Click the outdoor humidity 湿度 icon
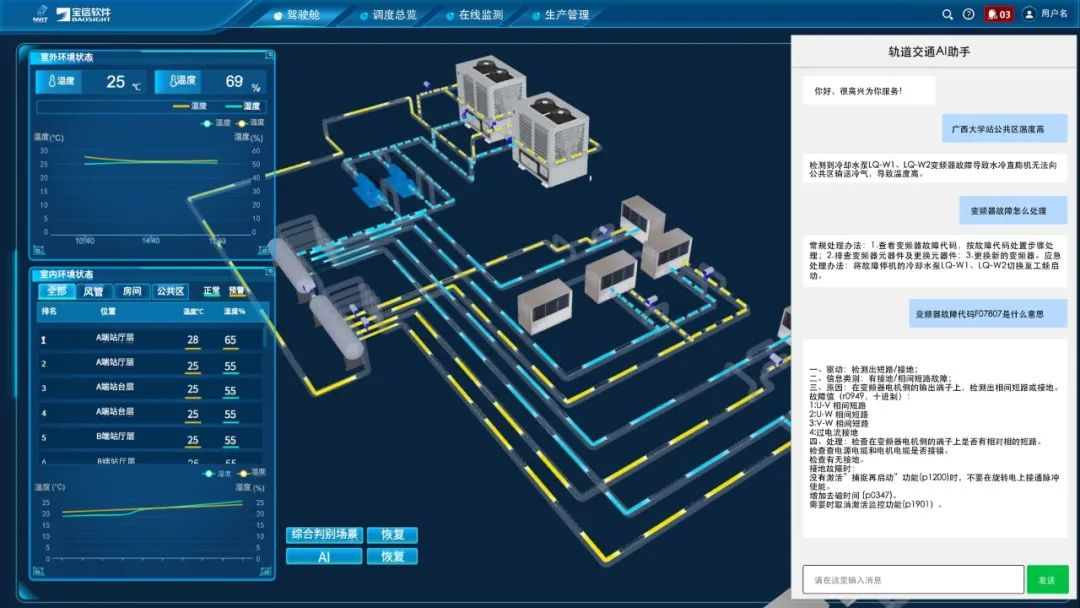 (174, 81)
